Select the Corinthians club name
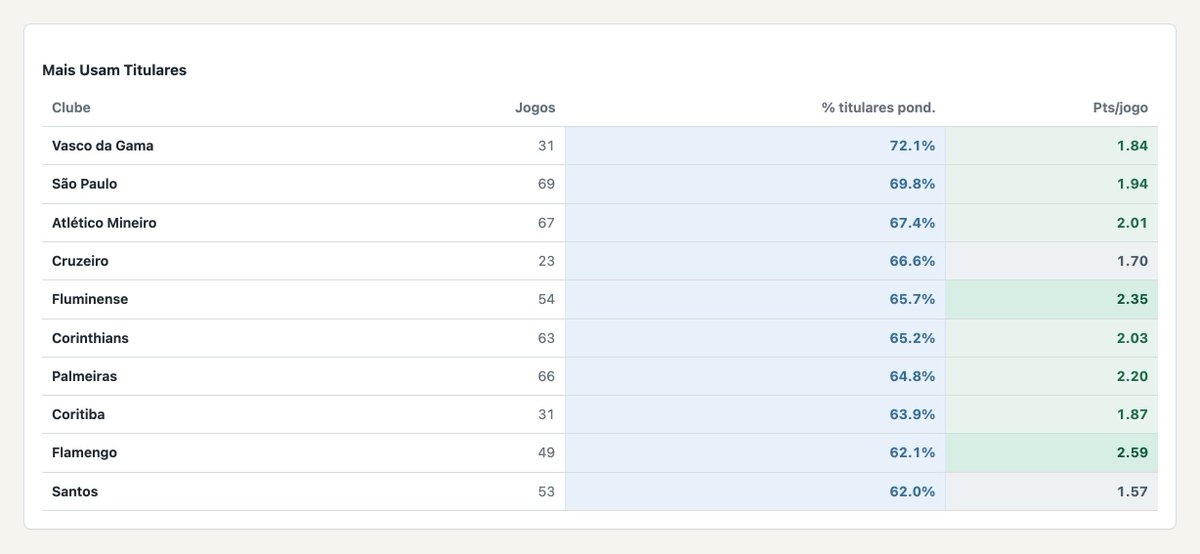This screenshot has width=1200, height=554. tap(90, 338)
